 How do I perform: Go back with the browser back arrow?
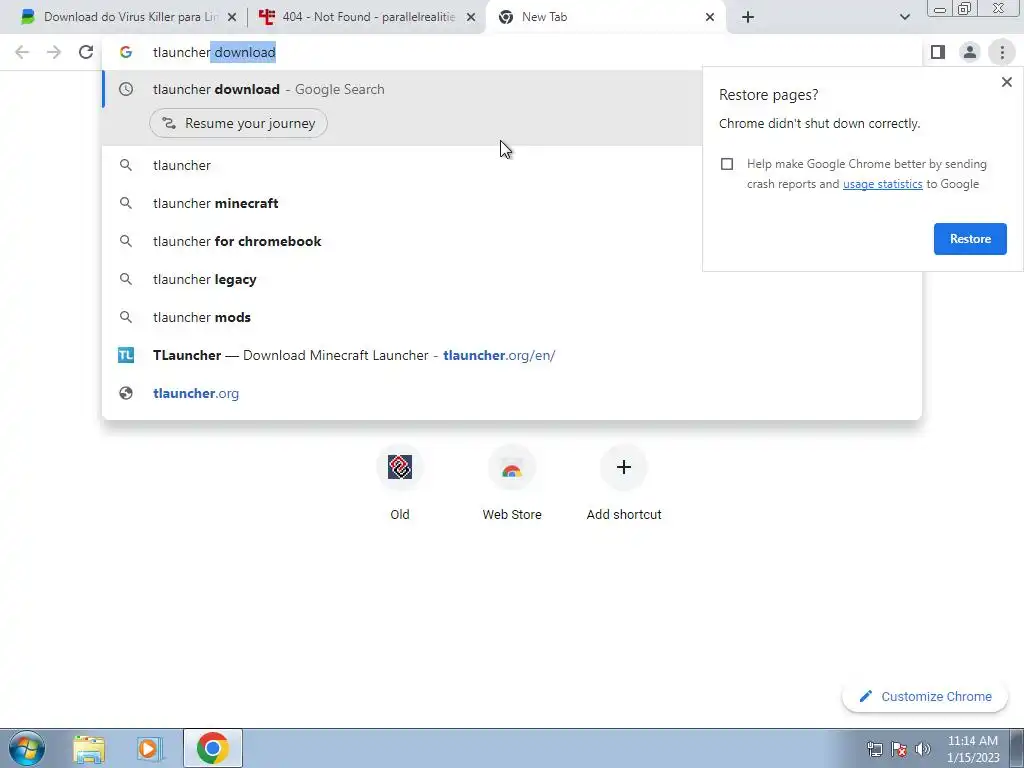coord(22,52)
